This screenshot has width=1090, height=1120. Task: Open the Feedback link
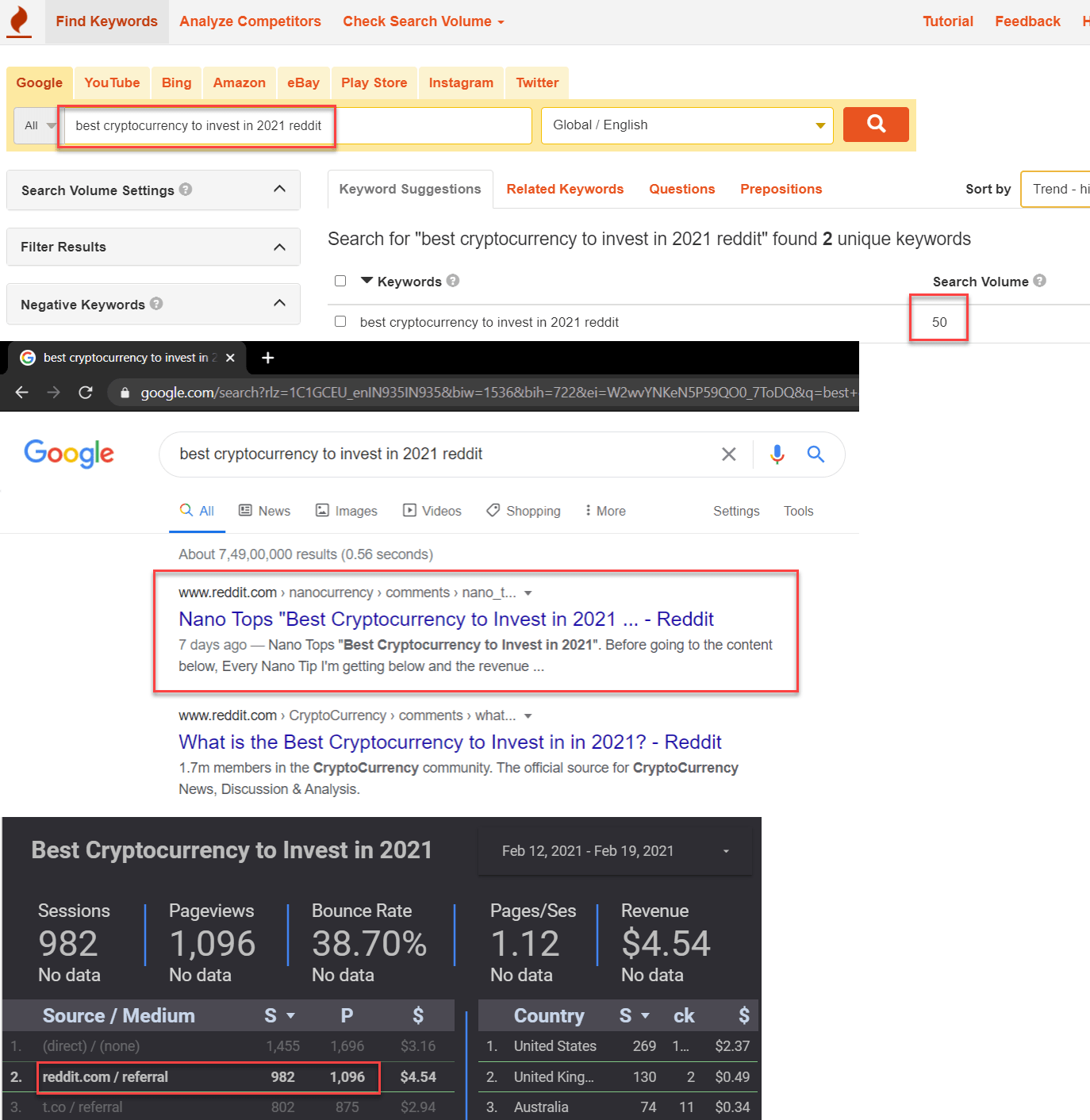coord(1027,21)
